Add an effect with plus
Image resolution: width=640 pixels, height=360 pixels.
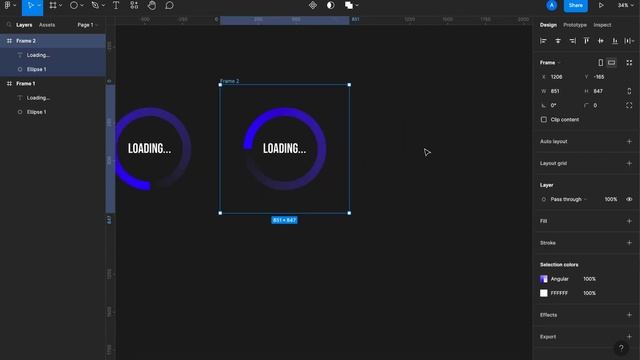click(629, 315)
